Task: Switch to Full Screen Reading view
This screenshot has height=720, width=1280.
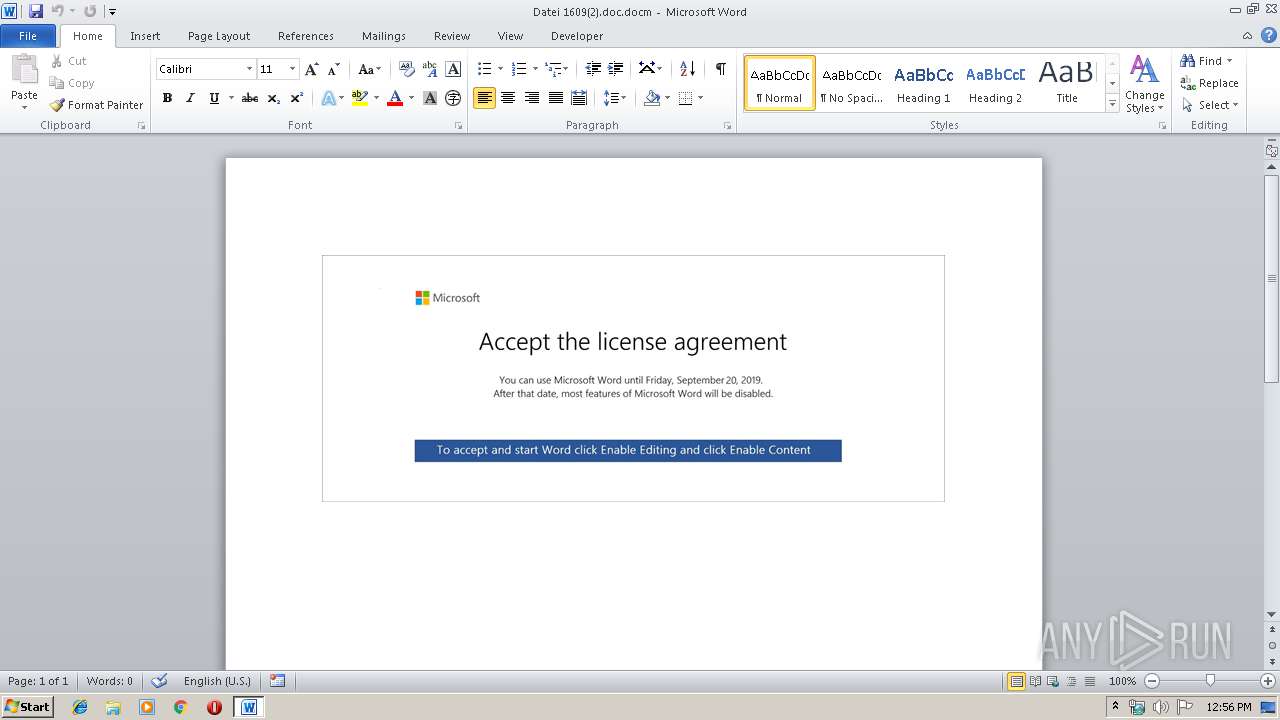Action: tap(1034, 681)
